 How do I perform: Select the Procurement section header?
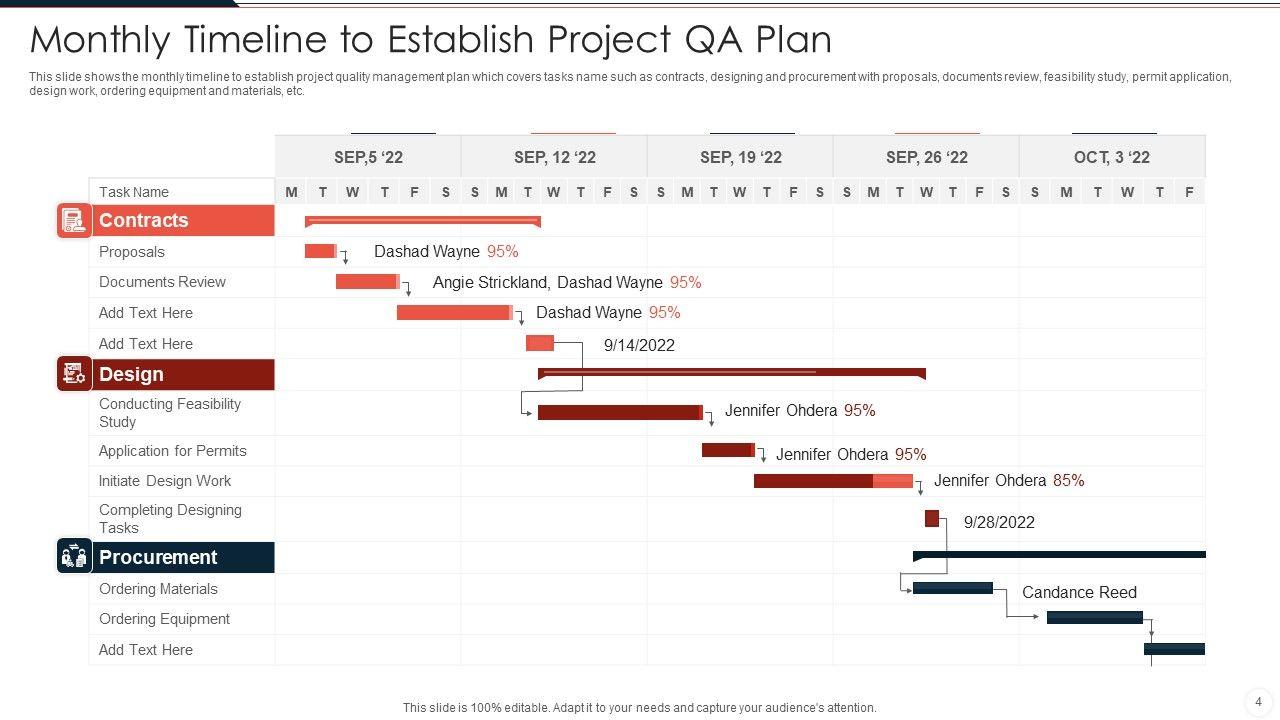click(183, 558)
